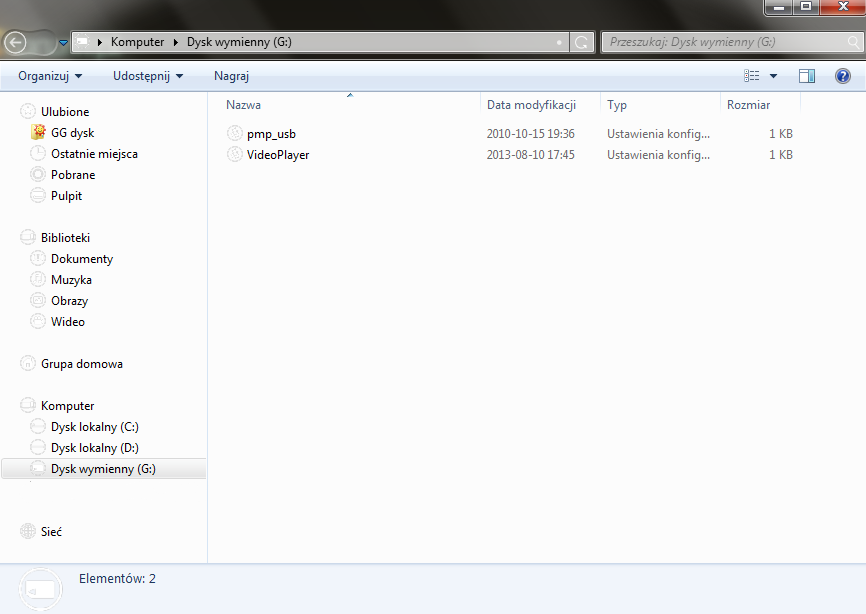Sort by the Rozmiar column header
The height and width of the screenshot is (614, 866).
click(x=748, y=105)
